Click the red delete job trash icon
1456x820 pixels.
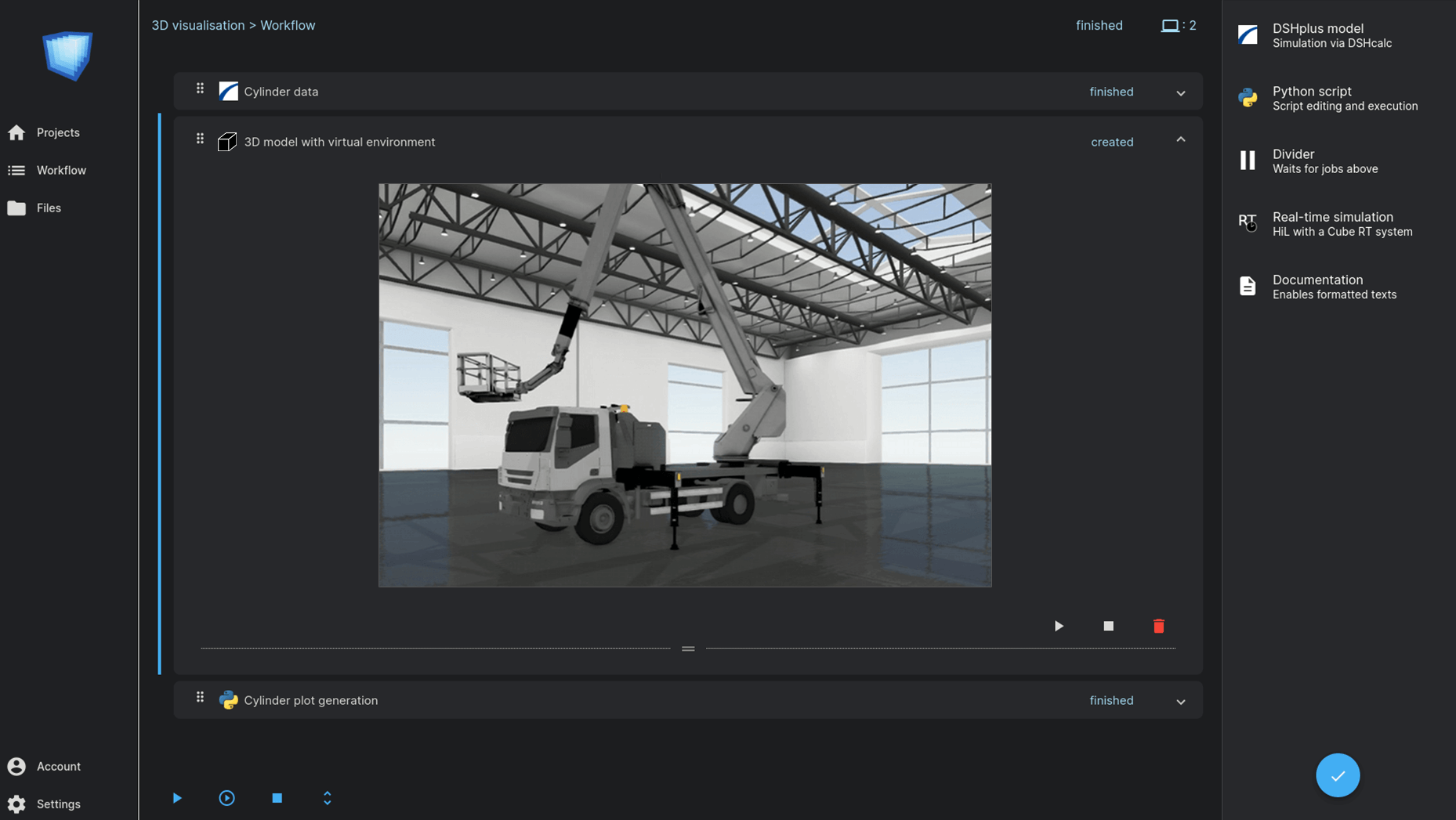[1158, 626]
